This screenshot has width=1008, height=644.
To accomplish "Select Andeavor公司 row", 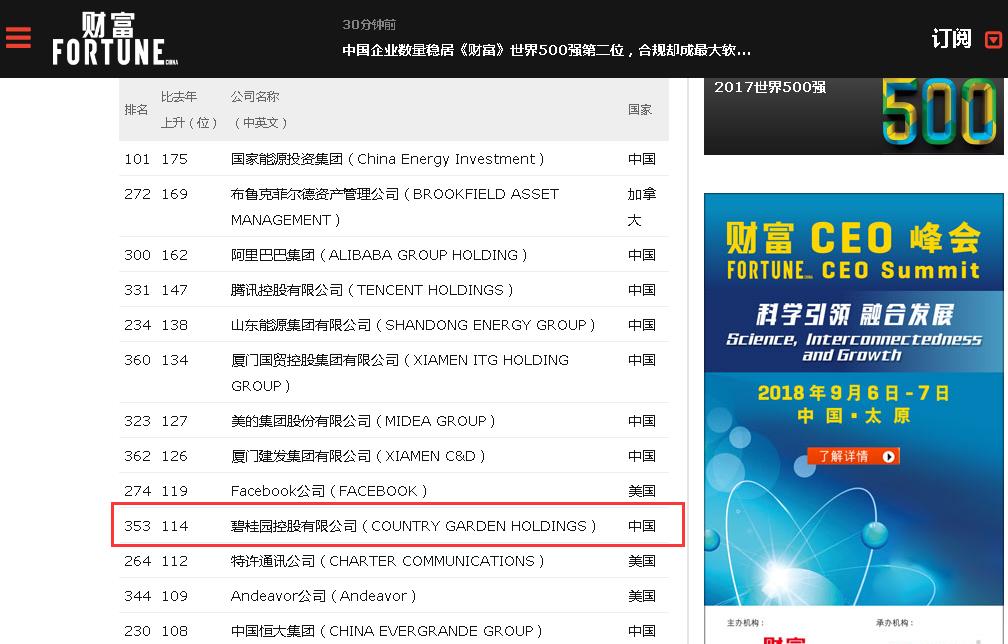I will [394, 596].
